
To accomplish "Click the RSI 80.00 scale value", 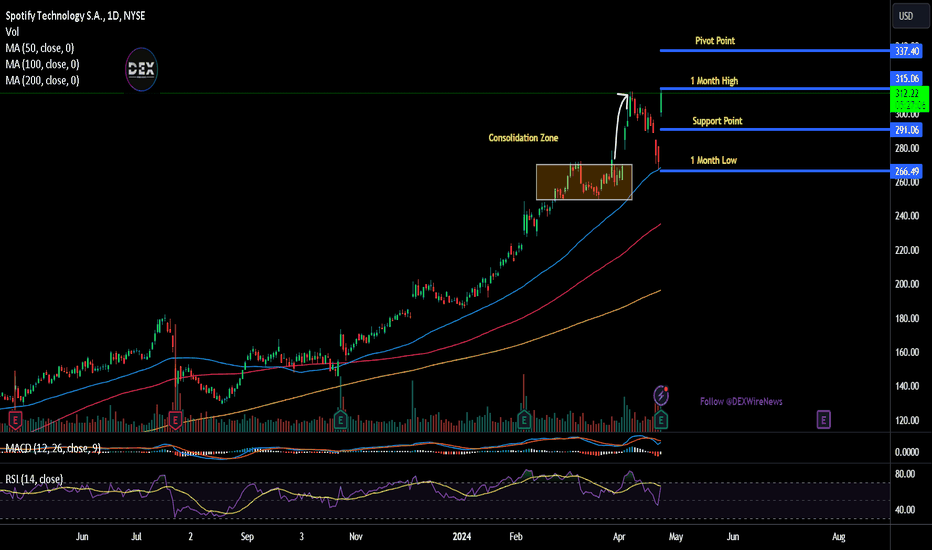I will coord(905,474).
